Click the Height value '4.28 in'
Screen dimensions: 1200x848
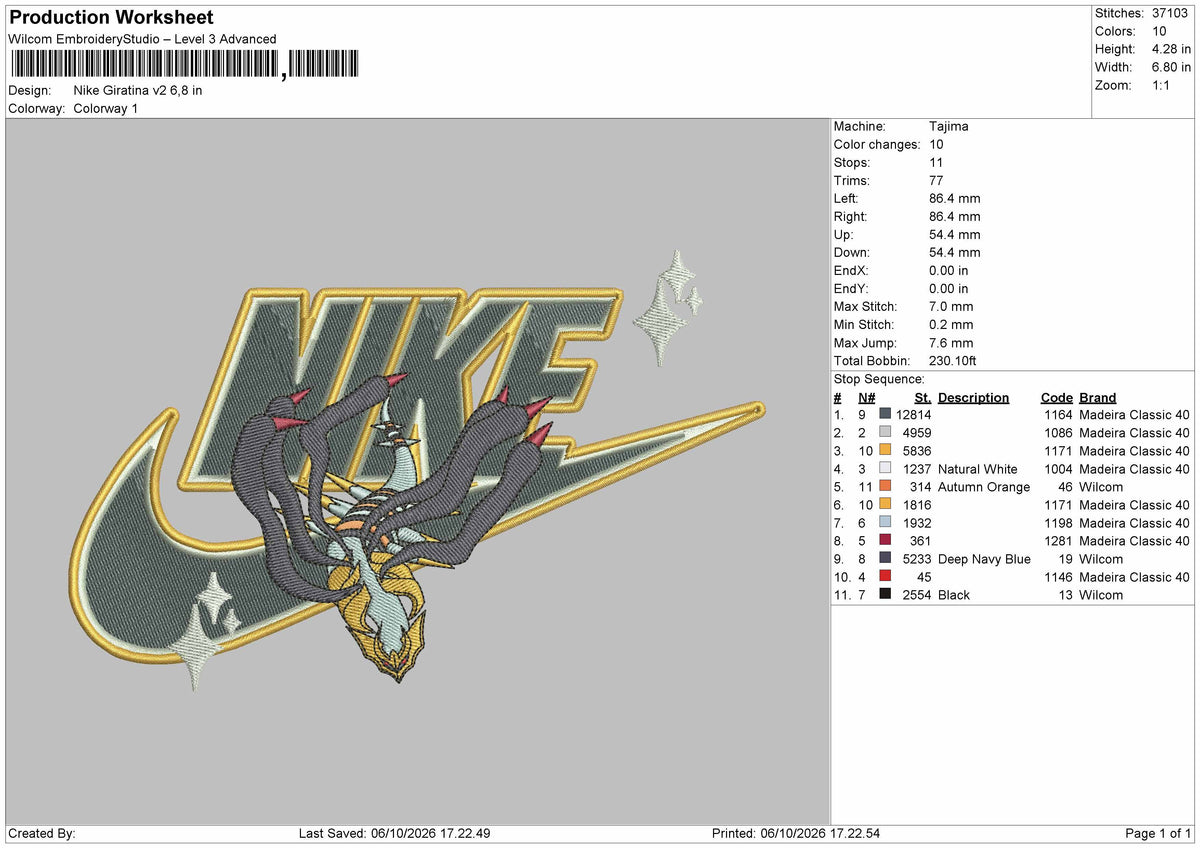(x=1171, y=49)
